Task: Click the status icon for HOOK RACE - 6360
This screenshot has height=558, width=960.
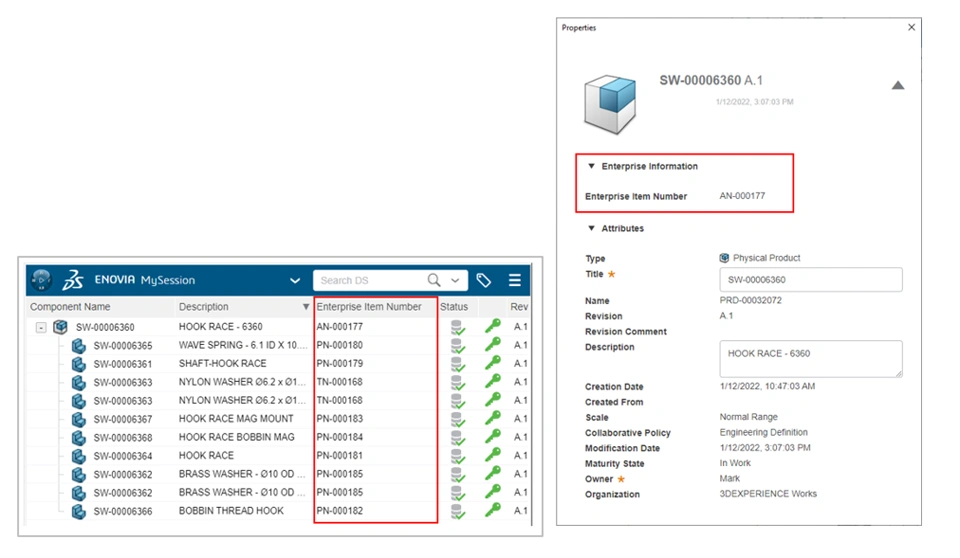Action: pos(458,327)
